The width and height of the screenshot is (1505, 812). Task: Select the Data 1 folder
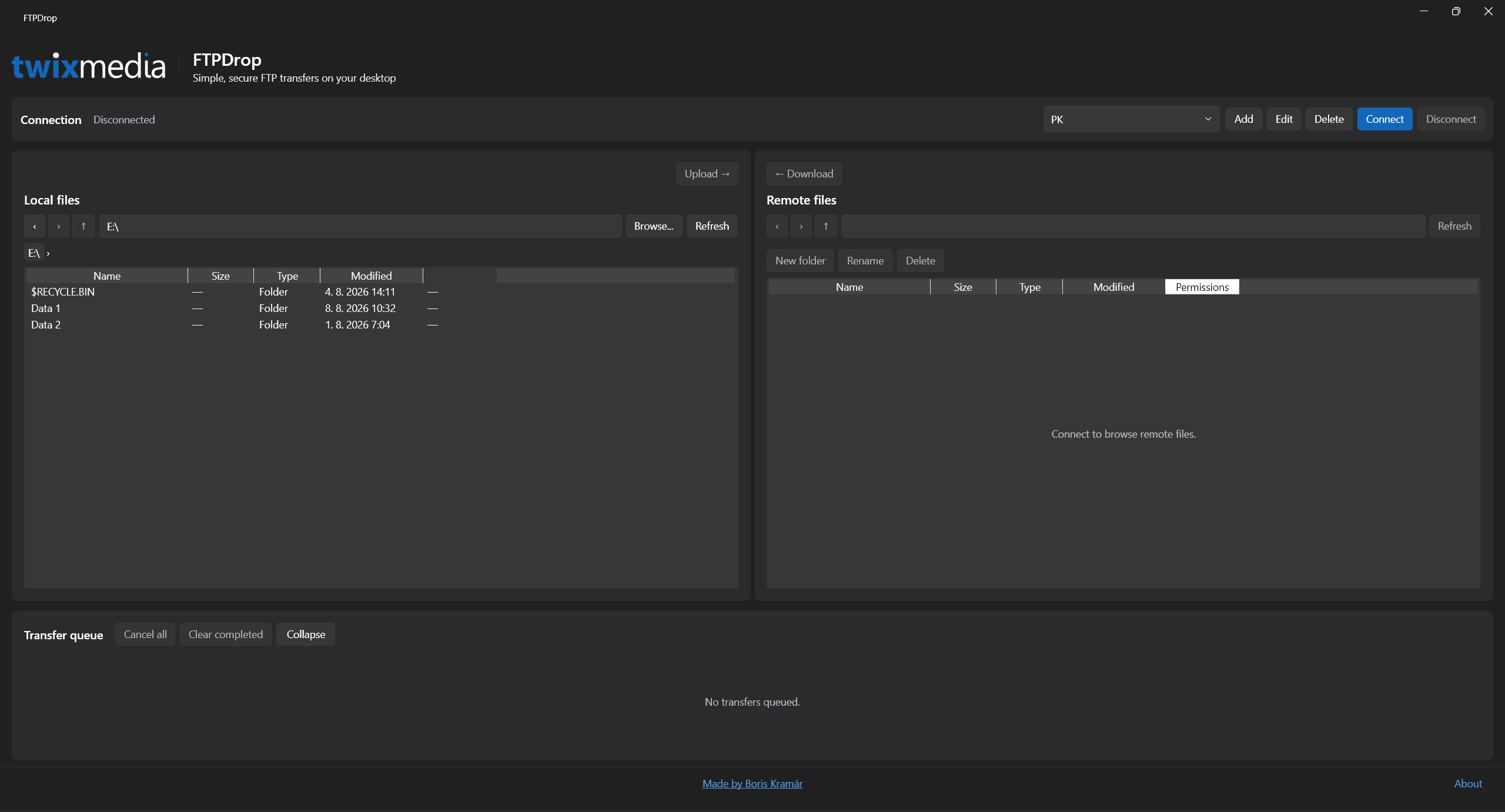380,308
